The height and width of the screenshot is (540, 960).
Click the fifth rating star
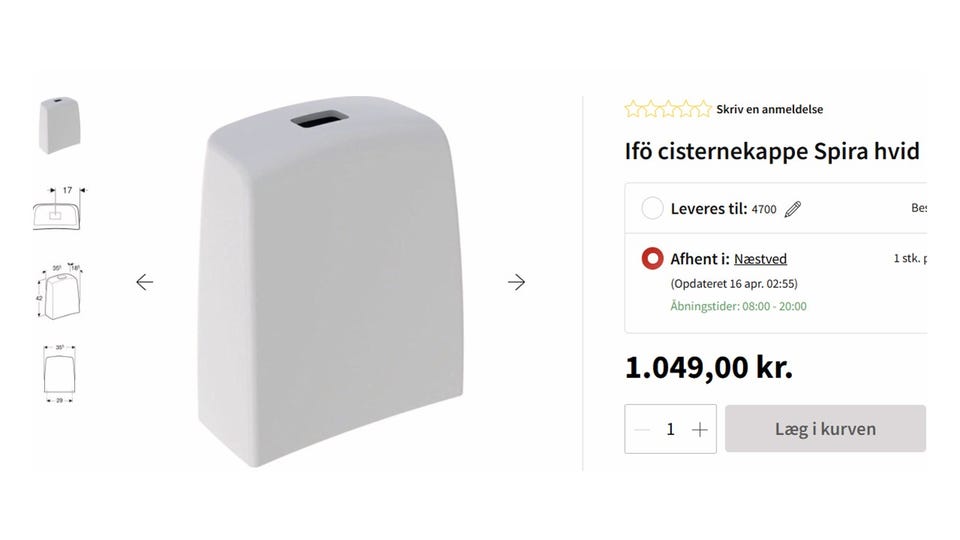703,109
